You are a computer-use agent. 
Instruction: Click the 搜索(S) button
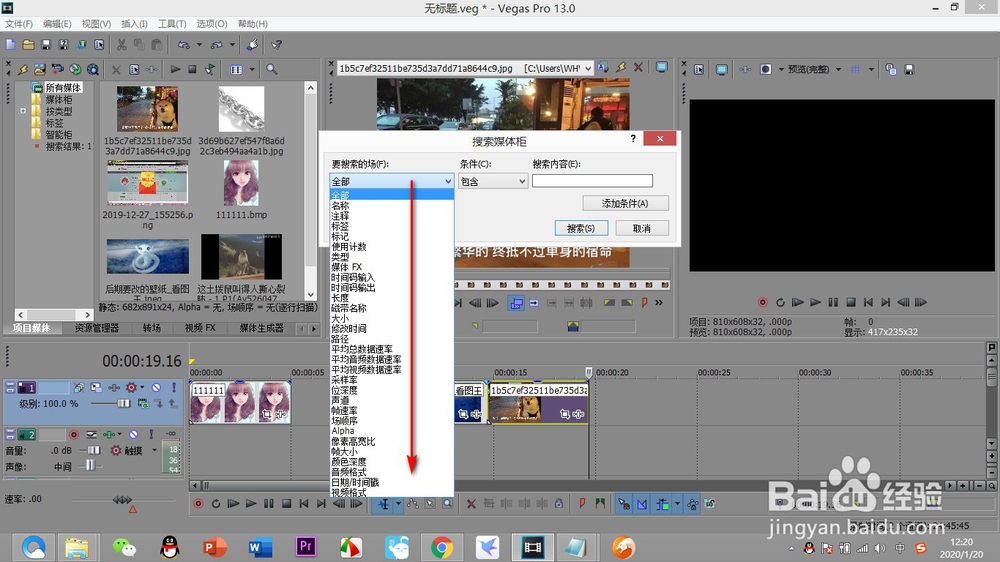pyautogui.click(x=581, y=228)
